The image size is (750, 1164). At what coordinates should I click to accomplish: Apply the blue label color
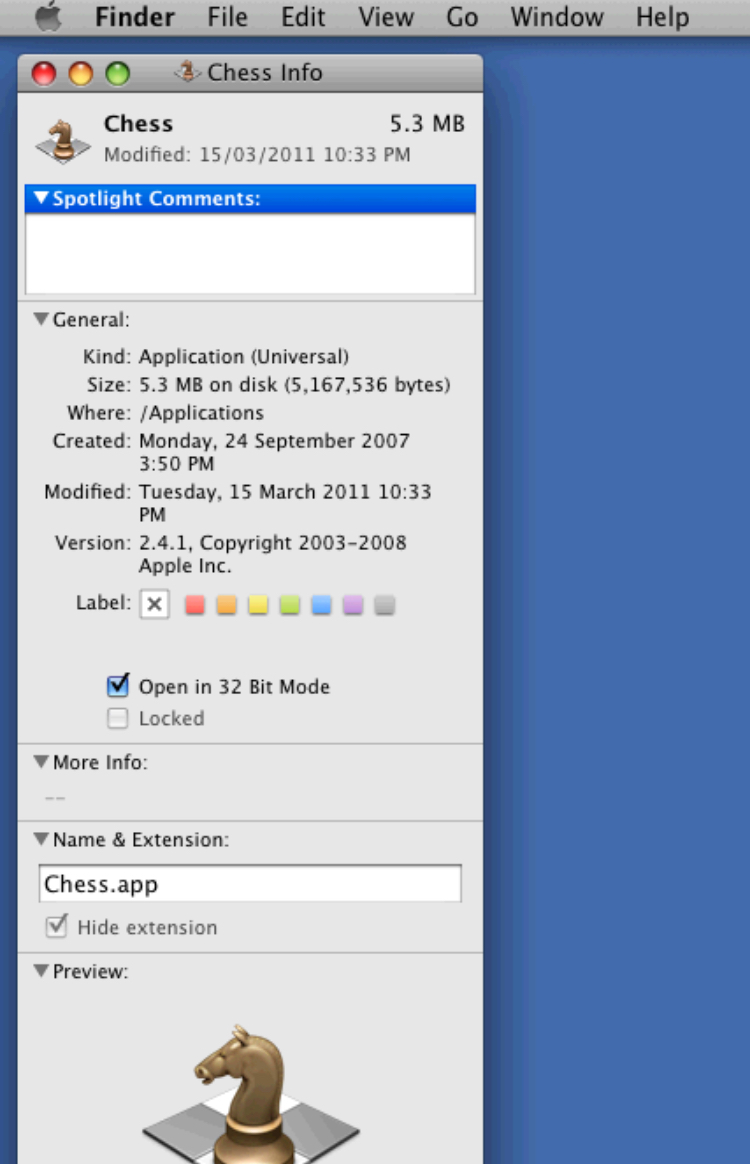pyautogui.click(x=322, y=605)
